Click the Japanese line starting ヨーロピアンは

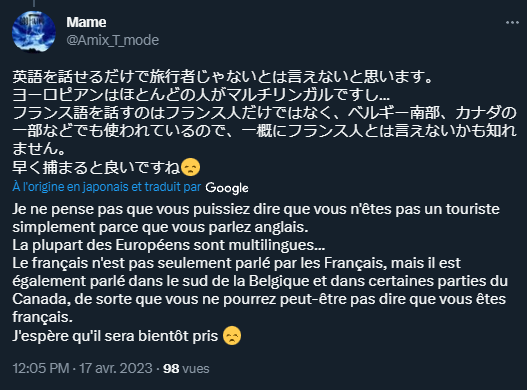click(x=201, y=95)
